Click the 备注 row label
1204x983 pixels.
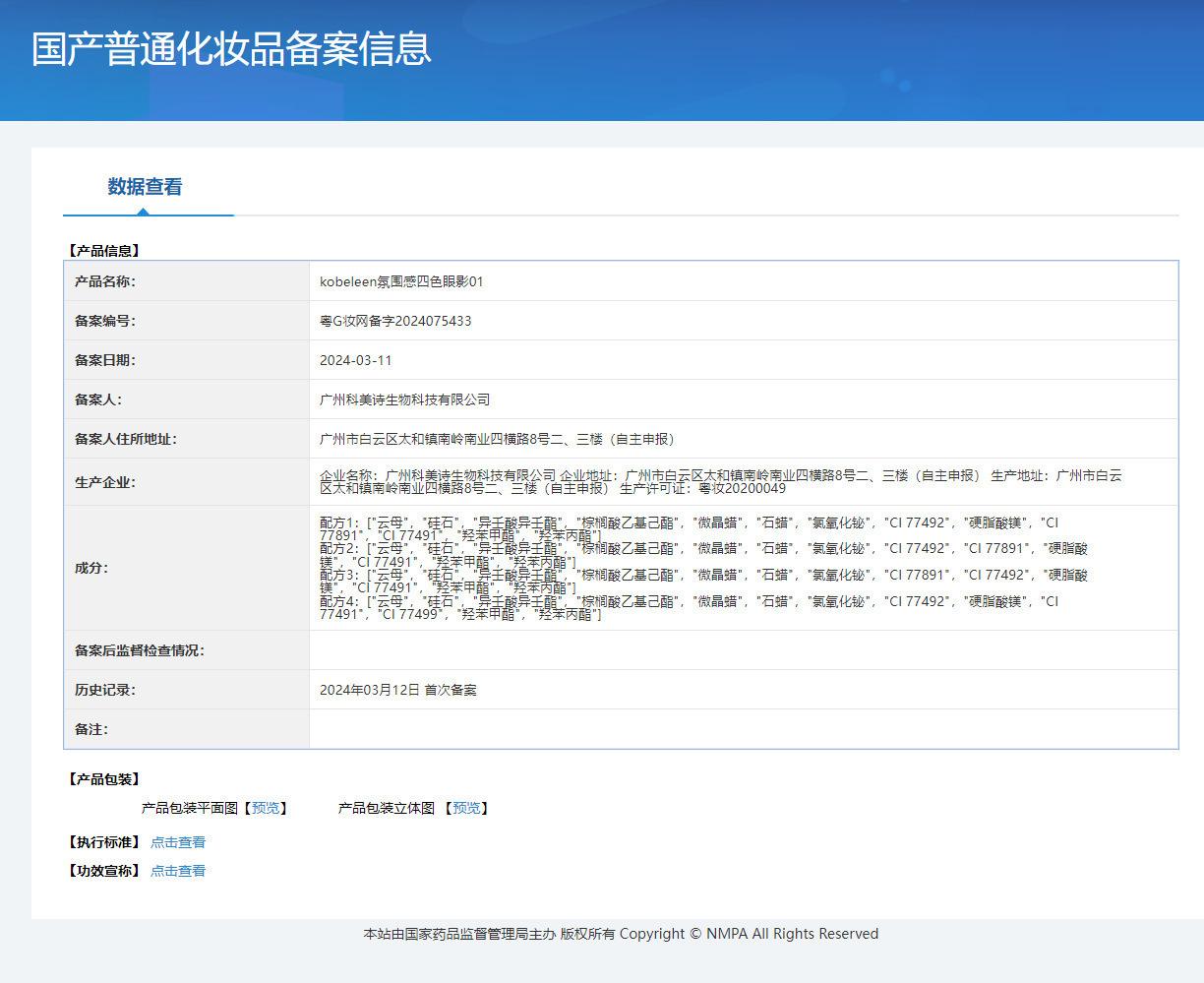[91, 729]
